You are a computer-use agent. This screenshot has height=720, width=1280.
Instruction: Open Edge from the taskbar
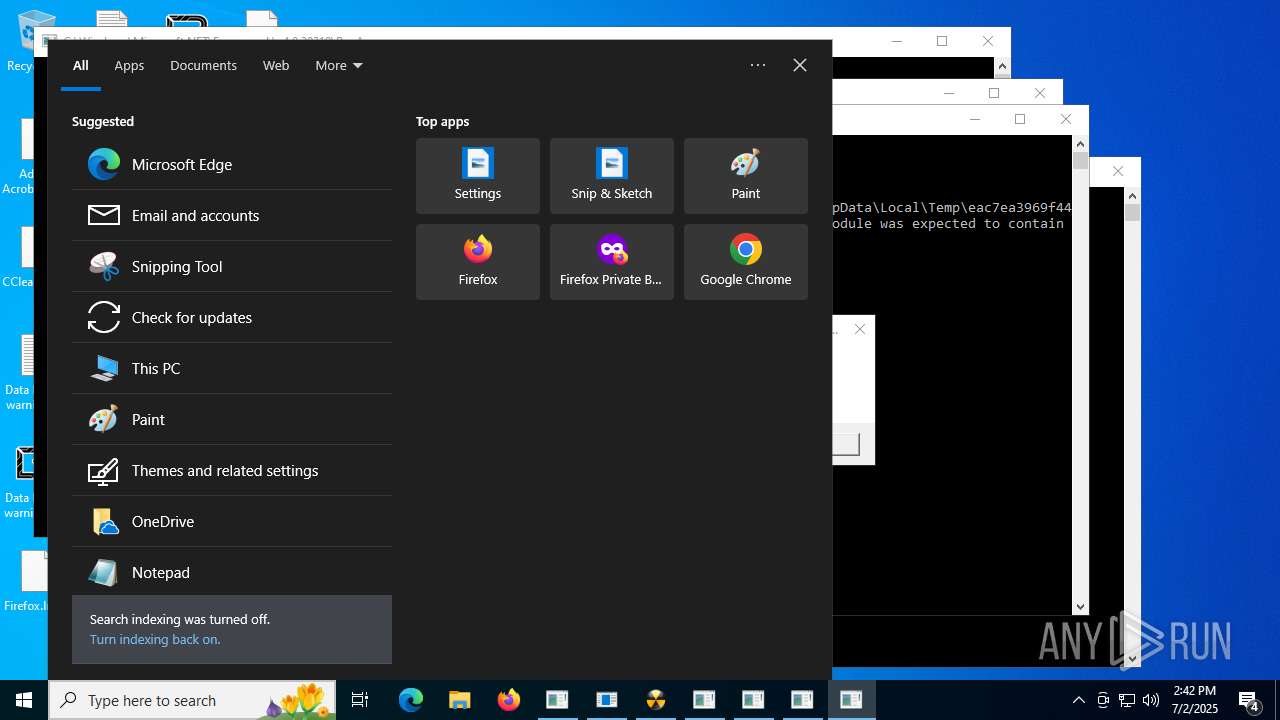click(x=411, y=700)
